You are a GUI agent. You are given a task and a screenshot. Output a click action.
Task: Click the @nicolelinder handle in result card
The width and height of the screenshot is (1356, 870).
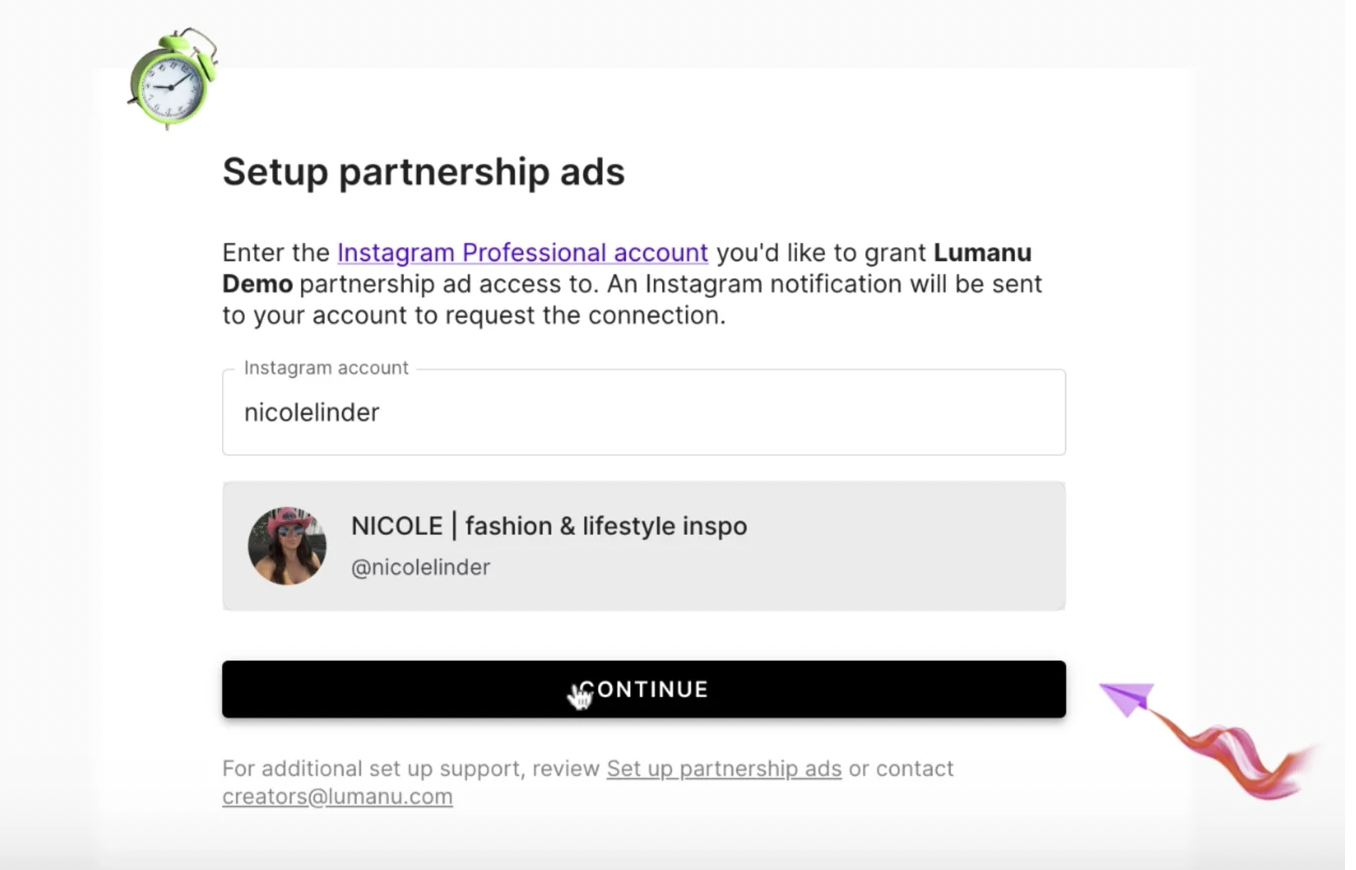tap(420, 568)
